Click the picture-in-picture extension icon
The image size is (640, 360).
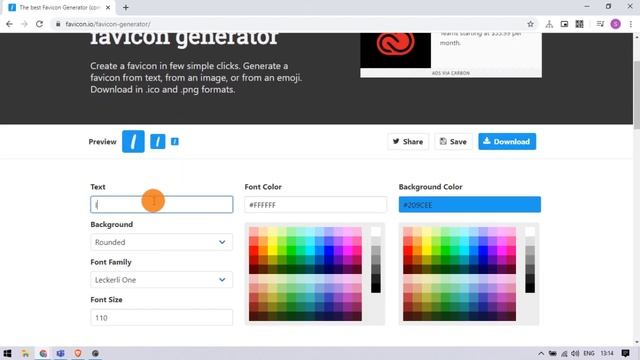564,24
